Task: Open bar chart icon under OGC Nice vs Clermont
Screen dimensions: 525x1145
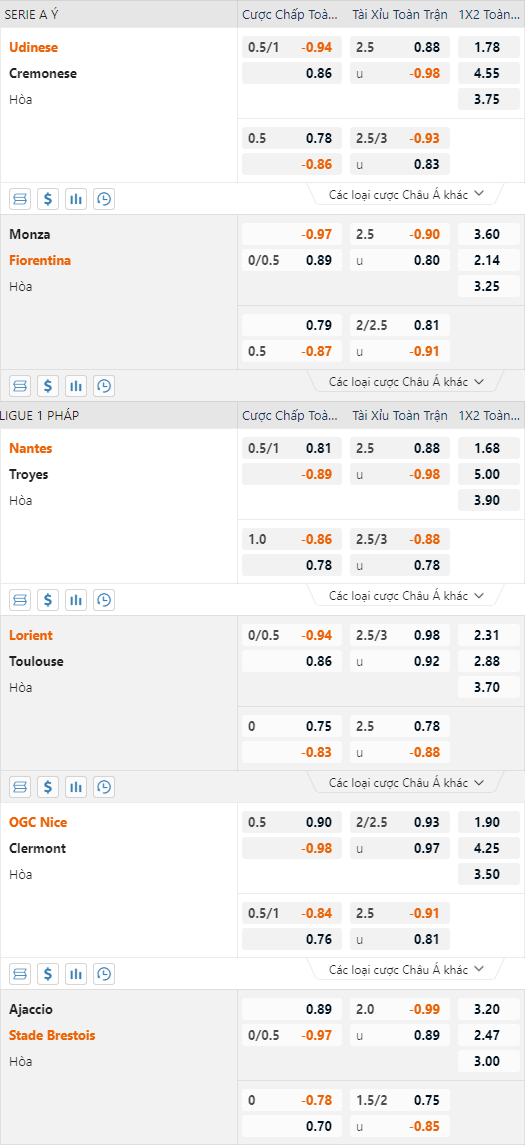Action: click(x=76, y=973)
